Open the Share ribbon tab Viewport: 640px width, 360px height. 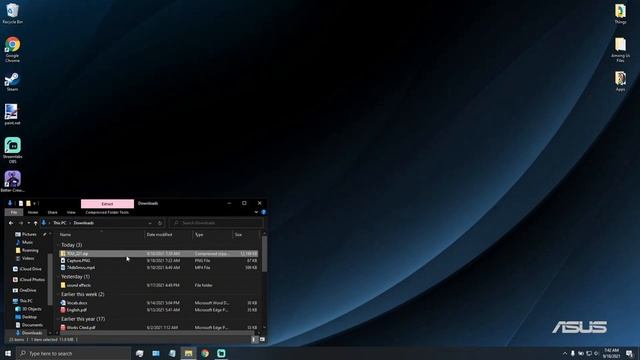pos(52,212)
